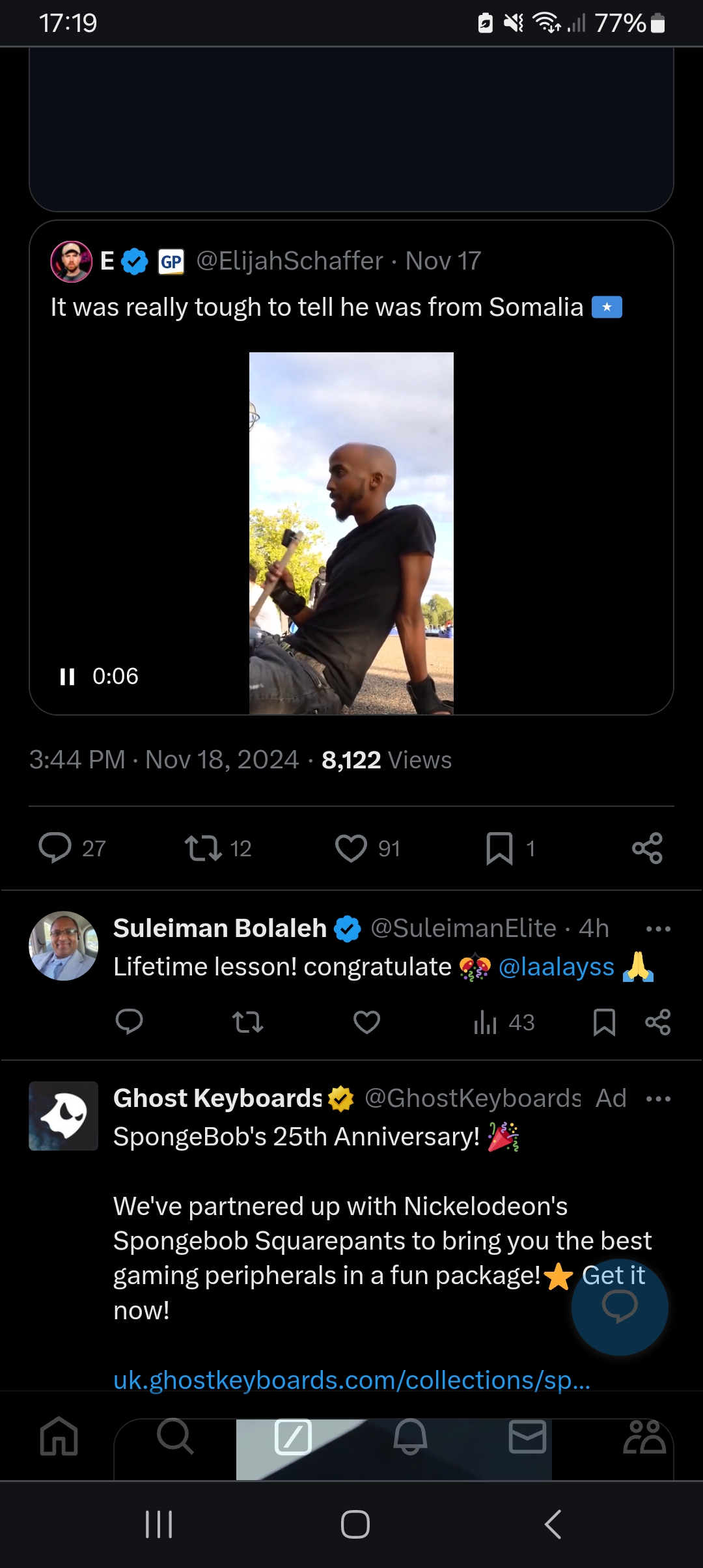
Task: Pause the quoted video
Action: [67, 677]
